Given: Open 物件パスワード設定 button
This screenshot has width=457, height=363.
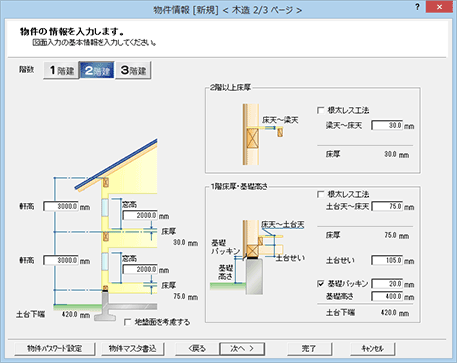Looking at the screenshot, I should click(x=55, y=349).
